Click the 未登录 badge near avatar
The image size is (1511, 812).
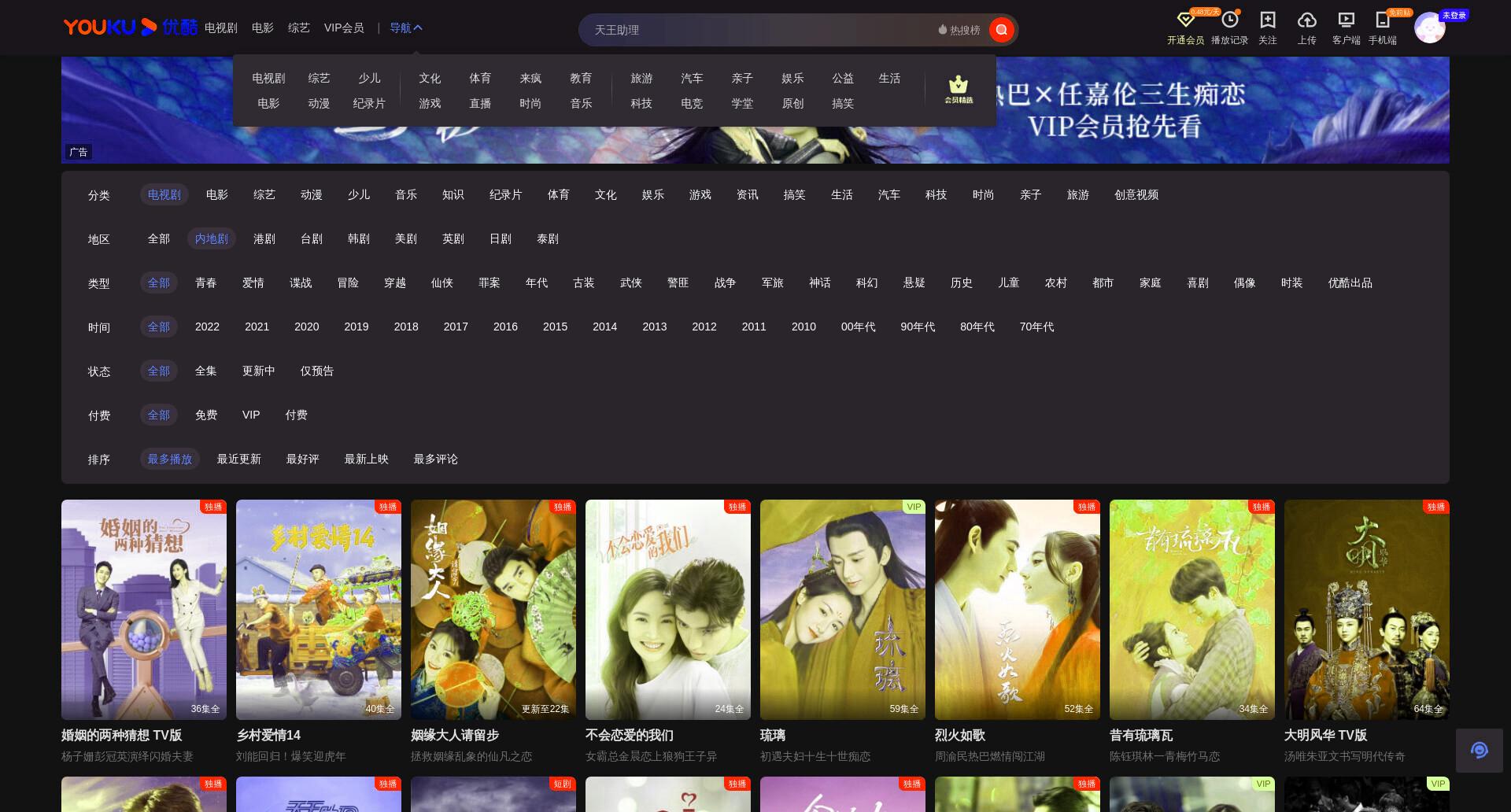(1454, 15)
